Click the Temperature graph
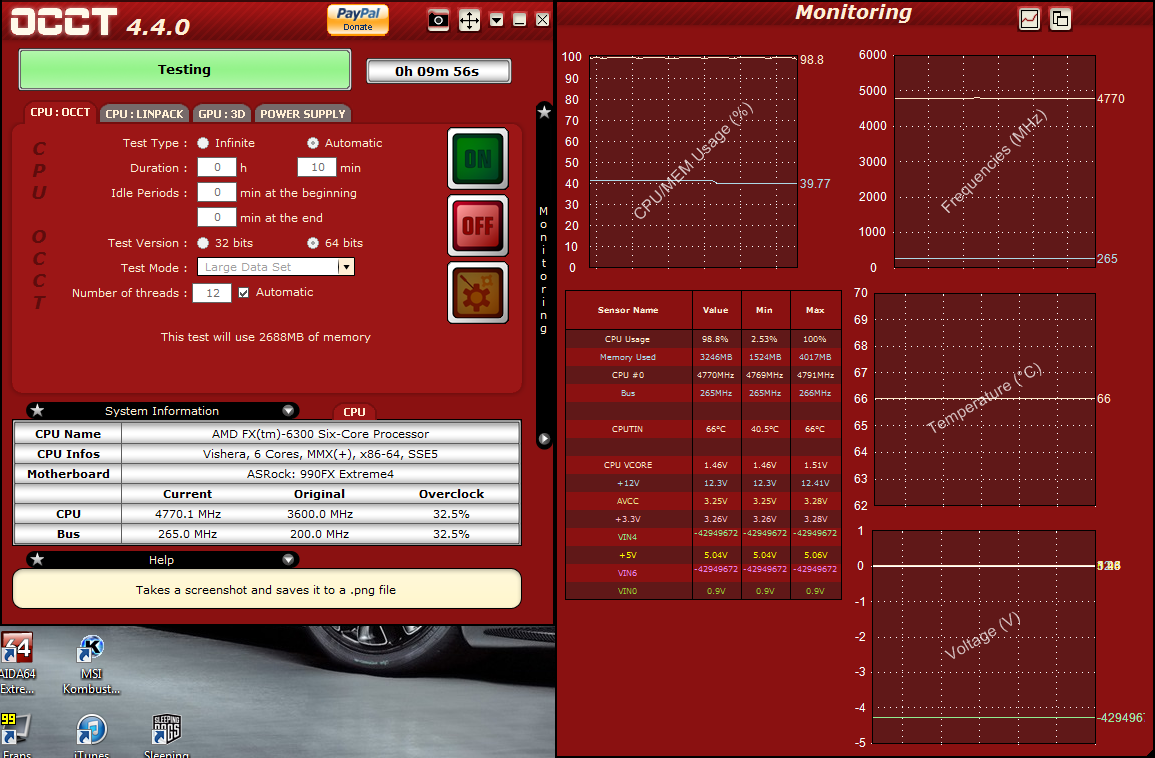This screenshot has height=758, width=1155. coord(985,399)
